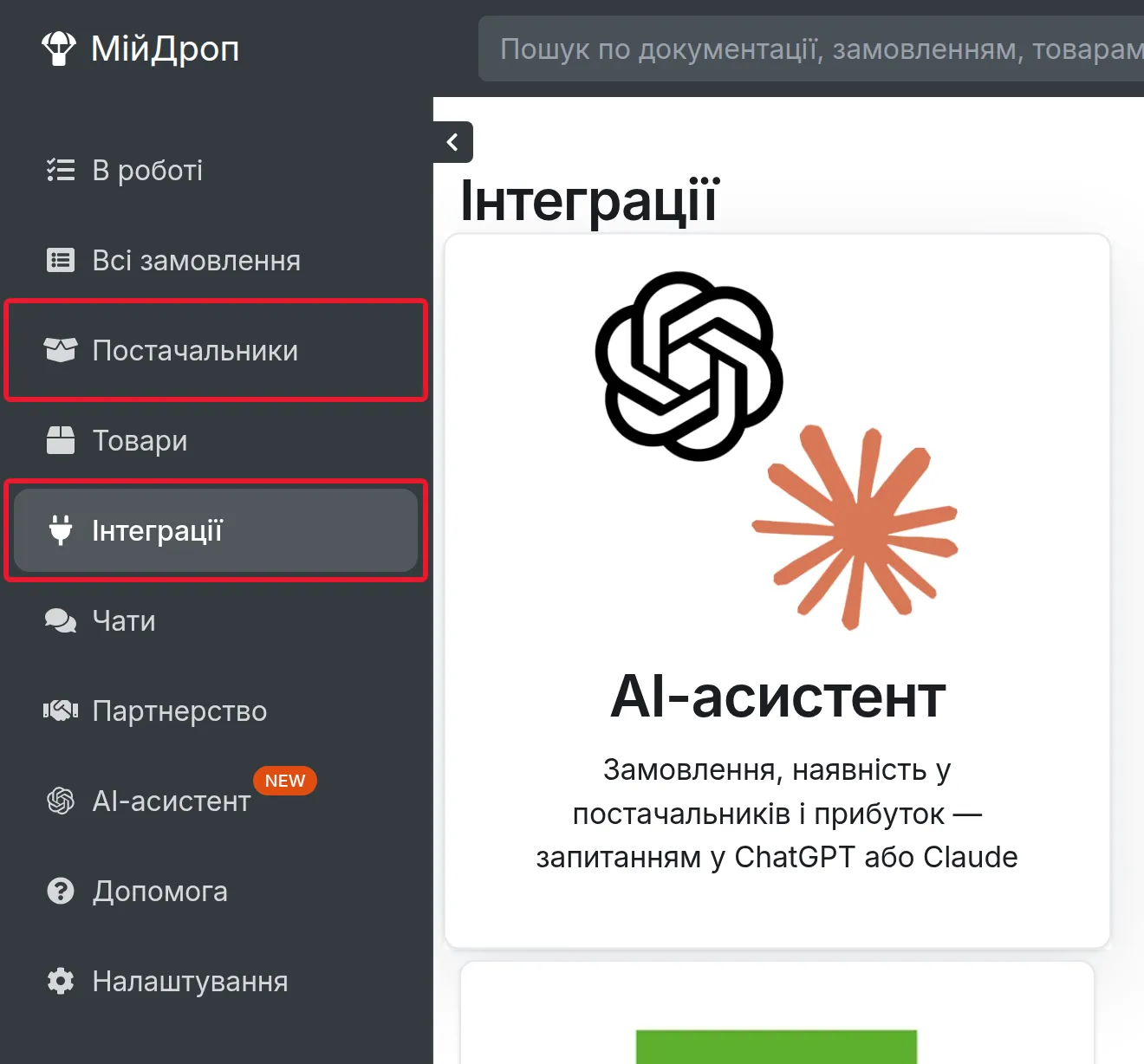This screenshot has height=1064, width=1144.
Task: Click the OpenAI swirl icon beside AI-асистент in sidebar
Action: [x=61, y=801]
